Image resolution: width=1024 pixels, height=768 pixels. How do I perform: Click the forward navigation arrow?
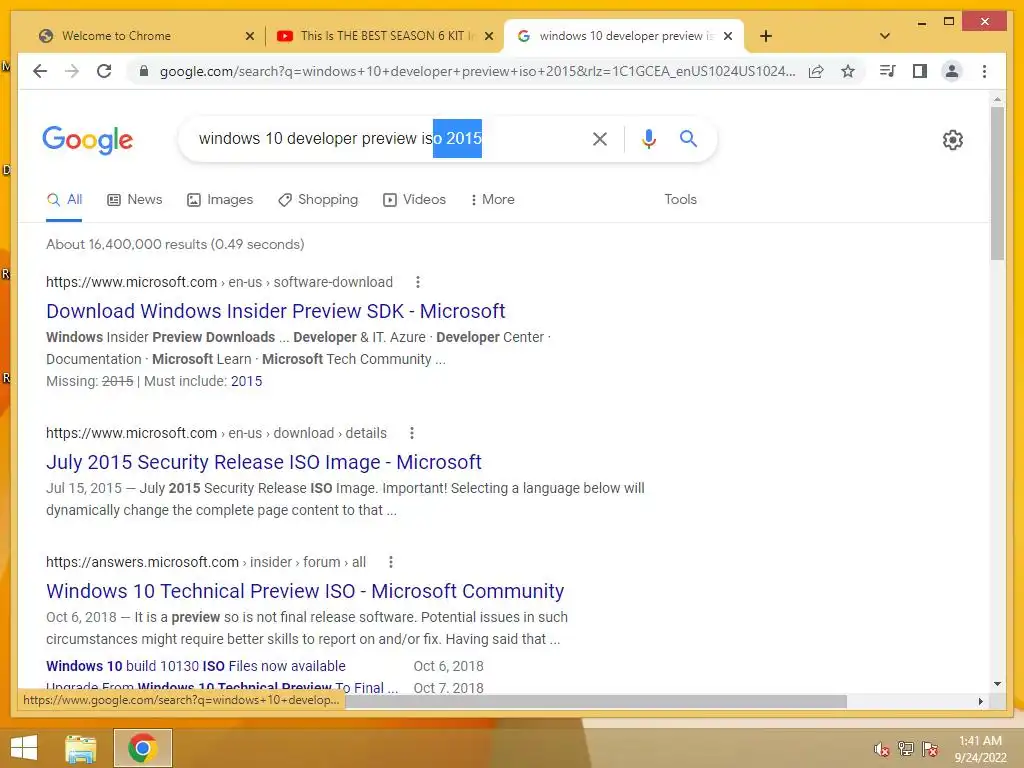pos(72,71)
